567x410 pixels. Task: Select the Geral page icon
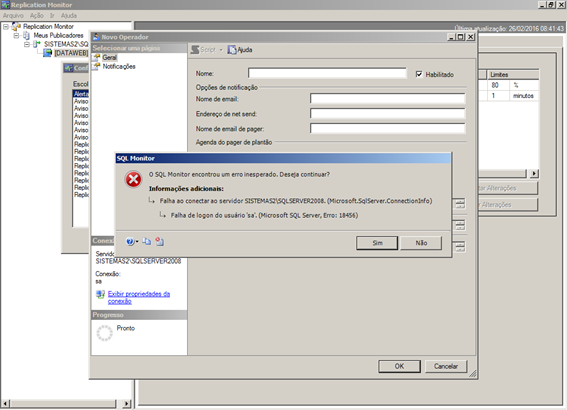(97, 57)
